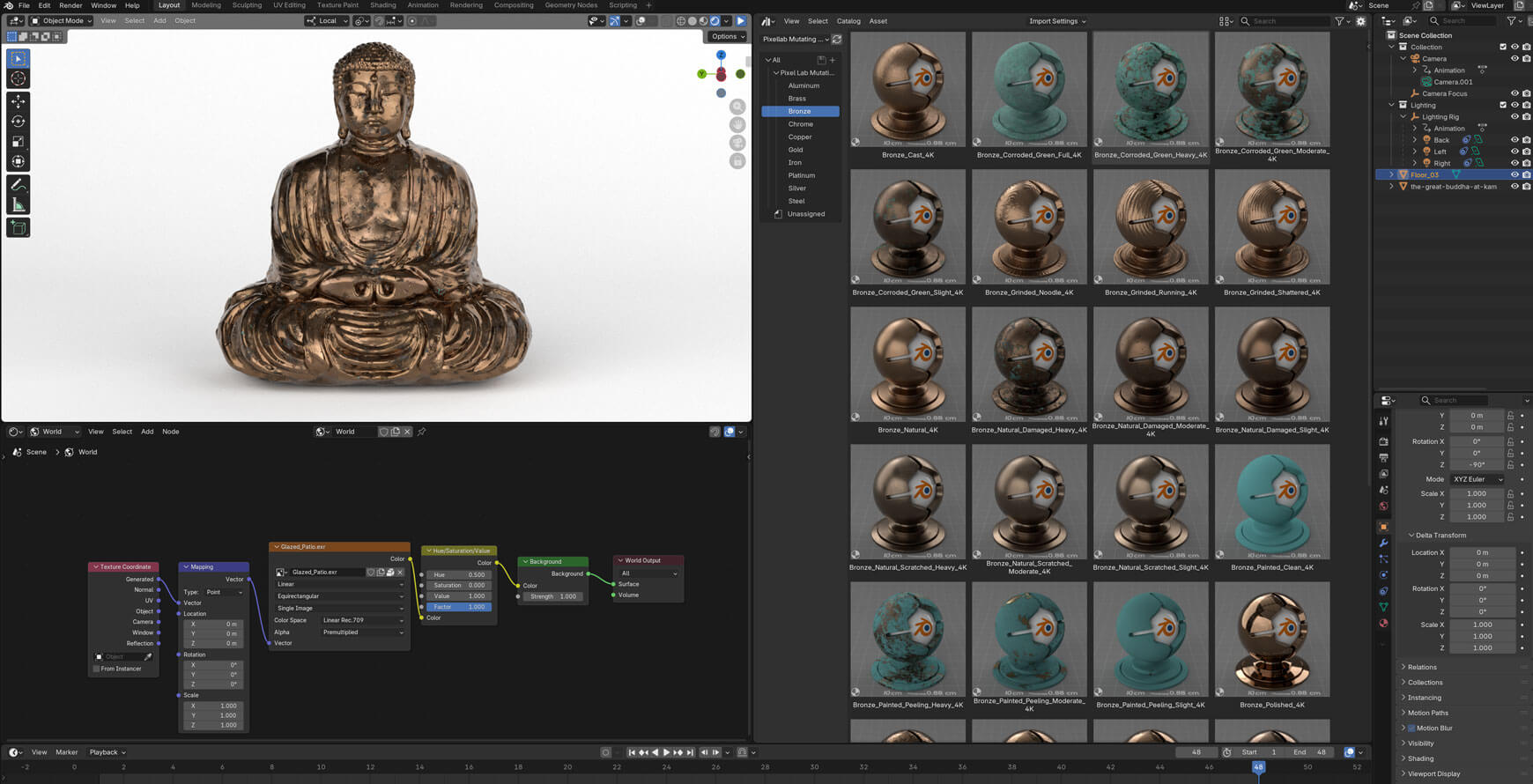This screenshot has height=784, width=1533.
Task: Open asset browser settings gear icon
Action: (x=1360, y=21)
